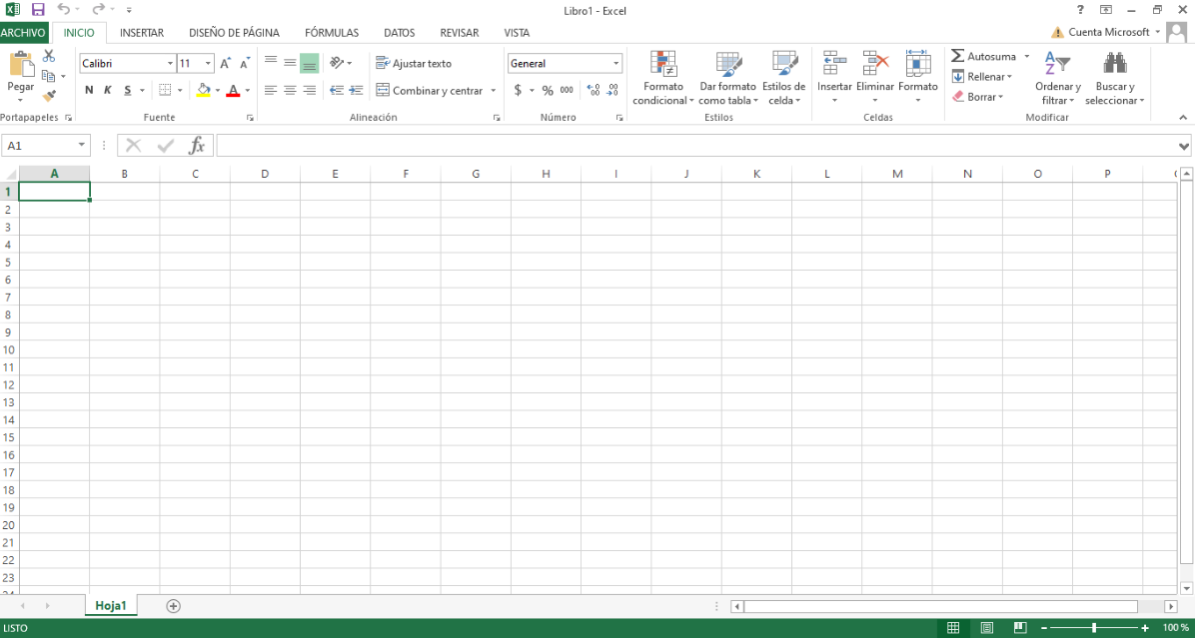Image resolution: width=1195 pixels, height=639 pixels.
Task: Open the General number format dropdown
Action: 616,64
